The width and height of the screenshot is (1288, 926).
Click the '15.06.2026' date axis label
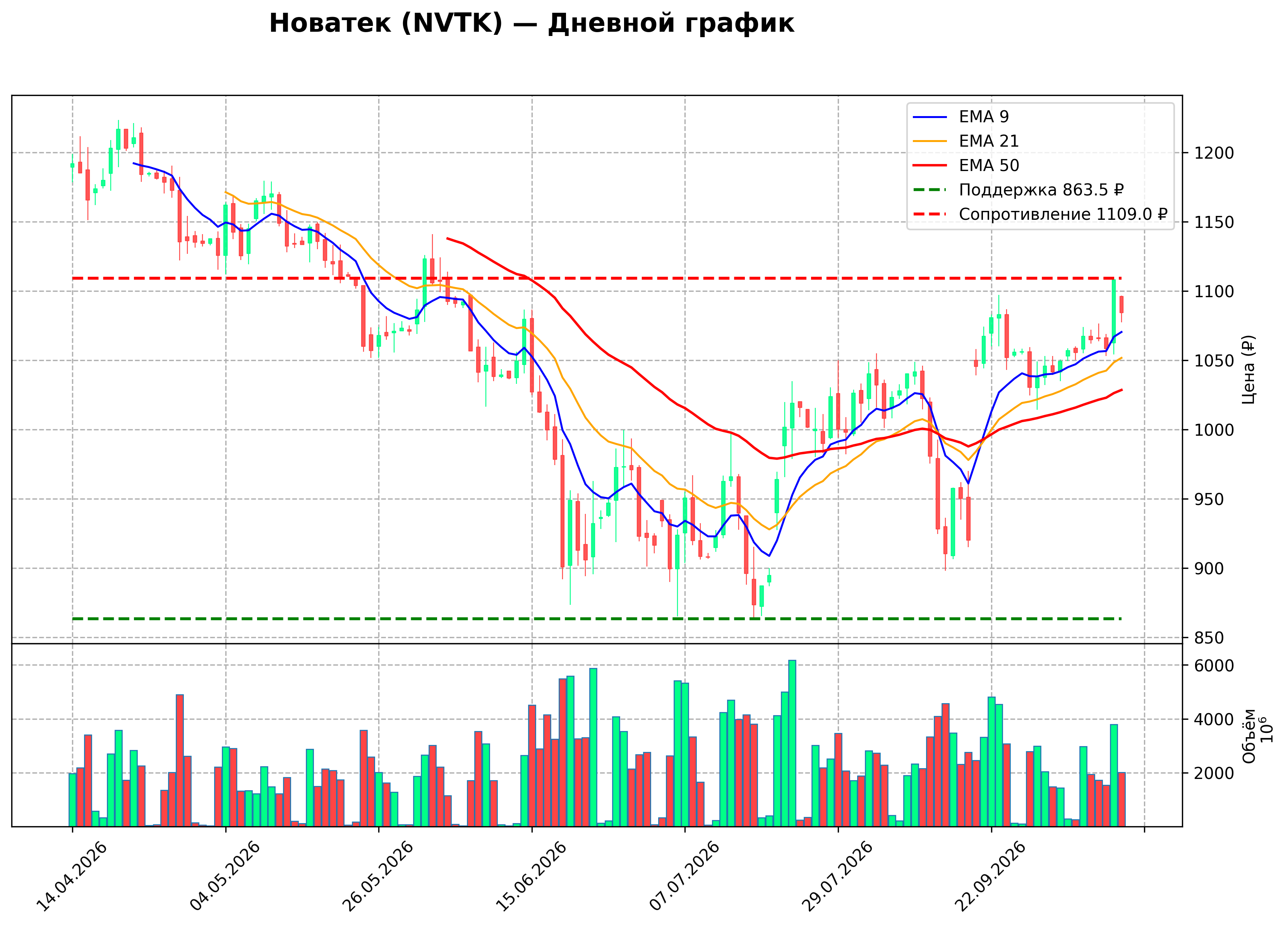[531, 876]
